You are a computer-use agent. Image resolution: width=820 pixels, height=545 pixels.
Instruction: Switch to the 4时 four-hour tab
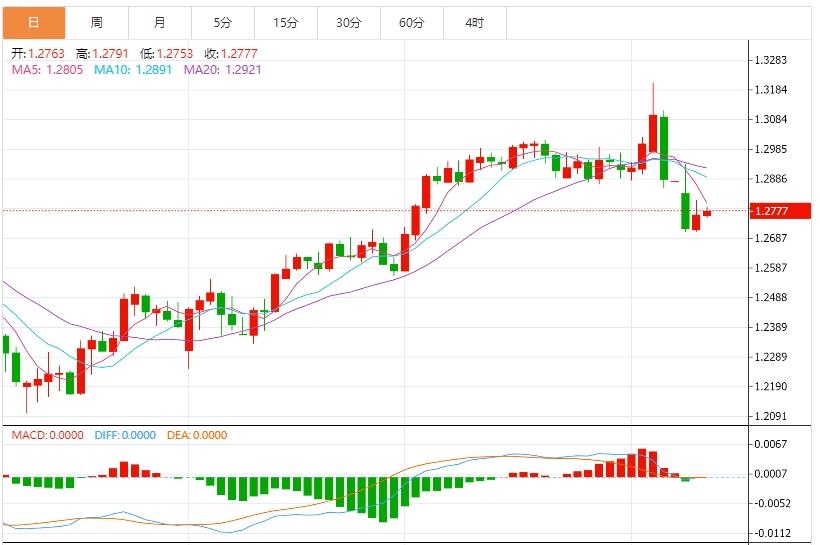(x=474, y=22)
